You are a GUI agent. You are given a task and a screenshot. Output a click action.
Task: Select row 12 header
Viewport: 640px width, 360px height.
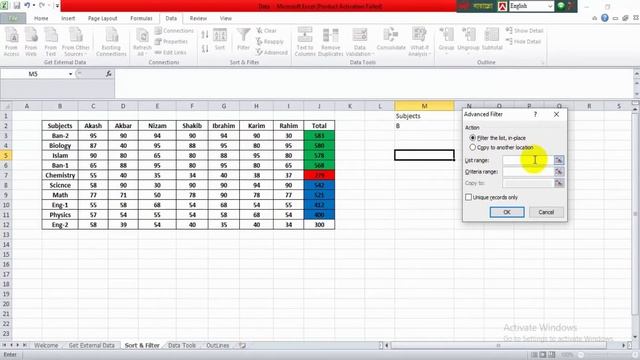pos(6,225)
